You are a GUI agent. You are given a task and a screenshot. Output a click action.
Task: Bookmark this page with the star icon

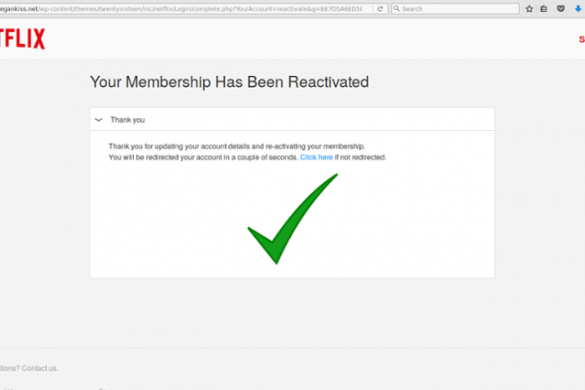[x=529, y=9]
